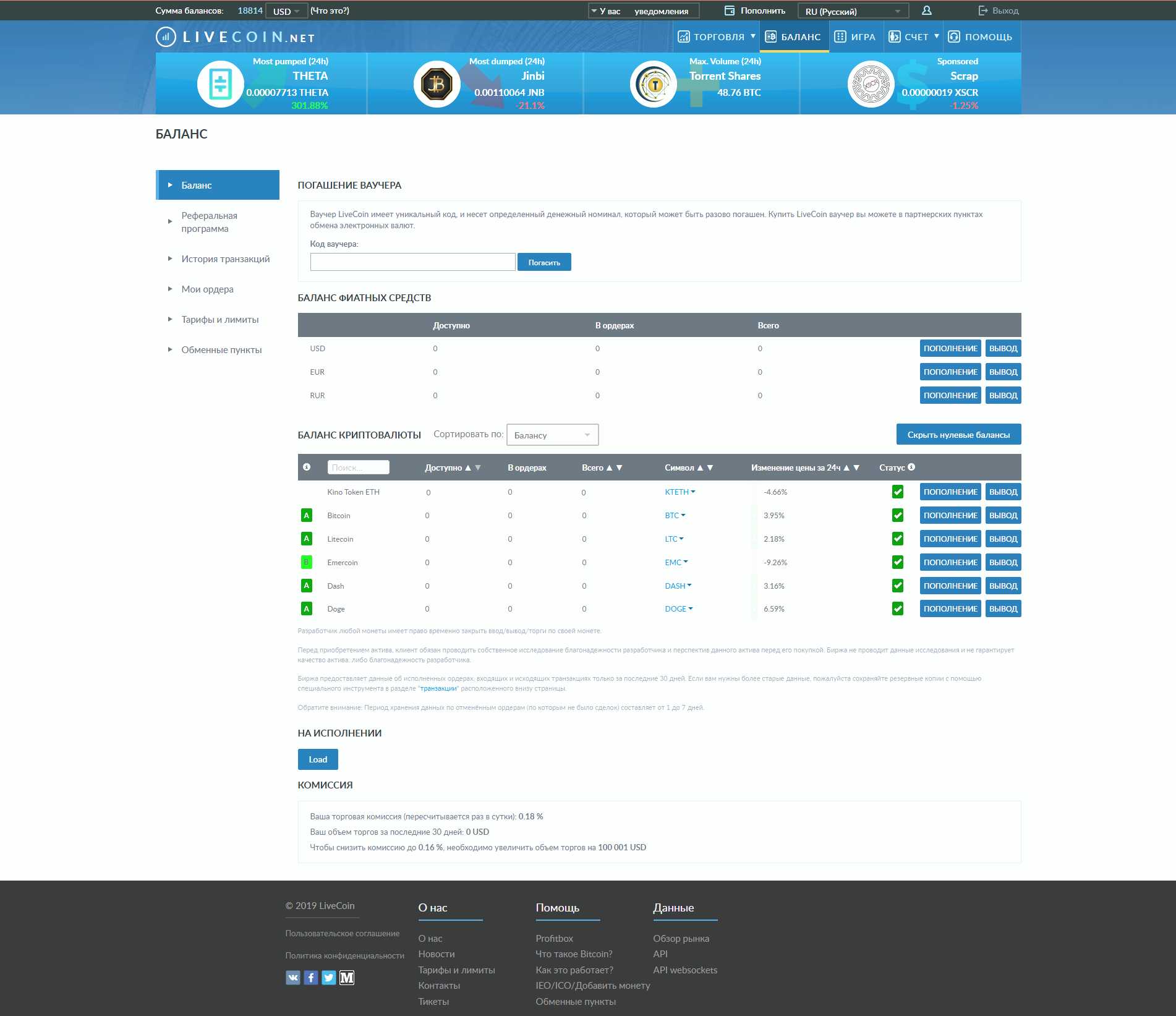Click Скрыть нулевые балансы button
Image resolution: width=1176 pixels, height=1016 pixels.
click(958, 435)
